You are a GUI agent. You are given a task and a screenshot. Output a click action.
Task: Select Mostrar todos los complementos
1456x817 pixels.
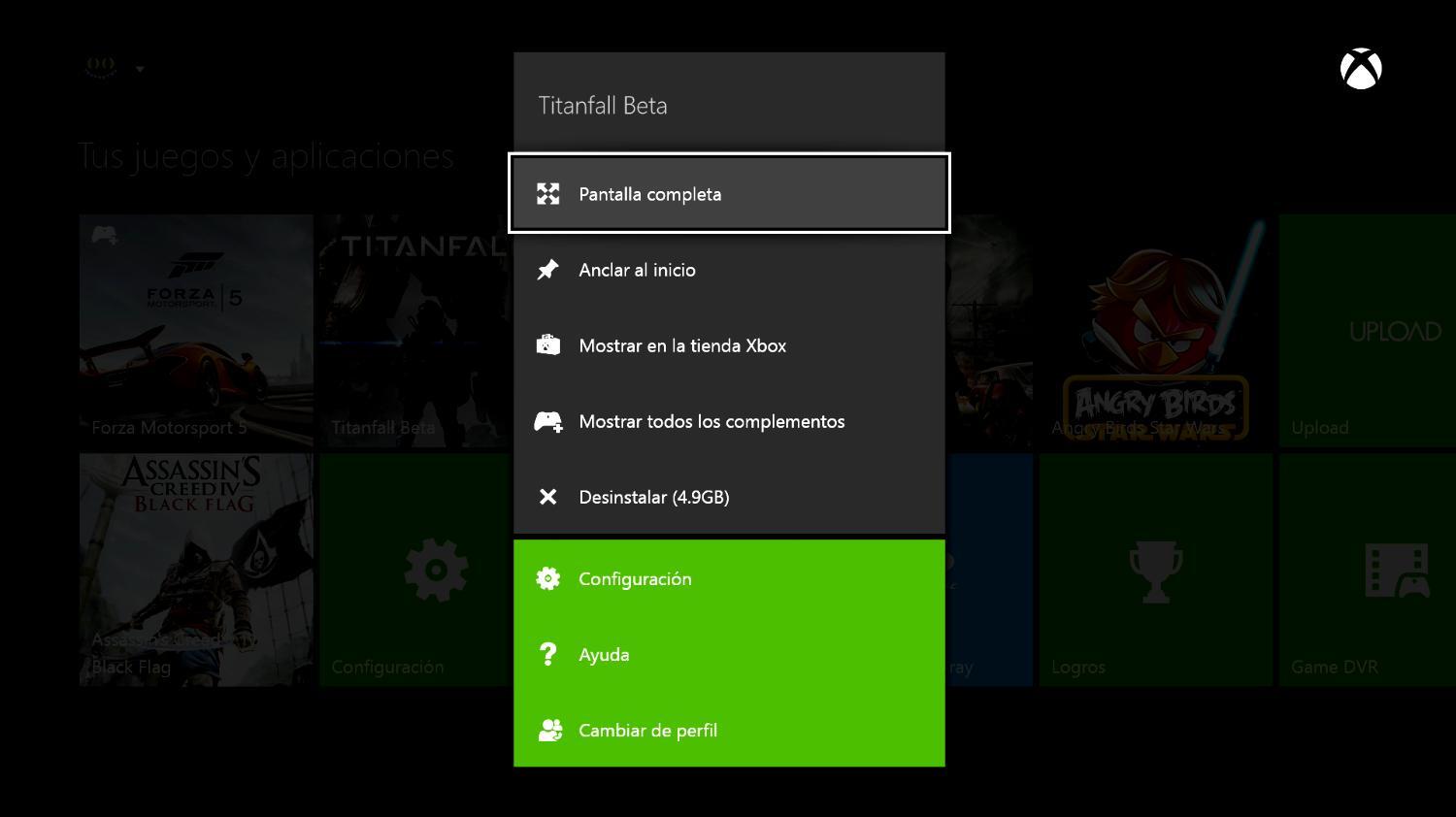(x=729, y=421)
